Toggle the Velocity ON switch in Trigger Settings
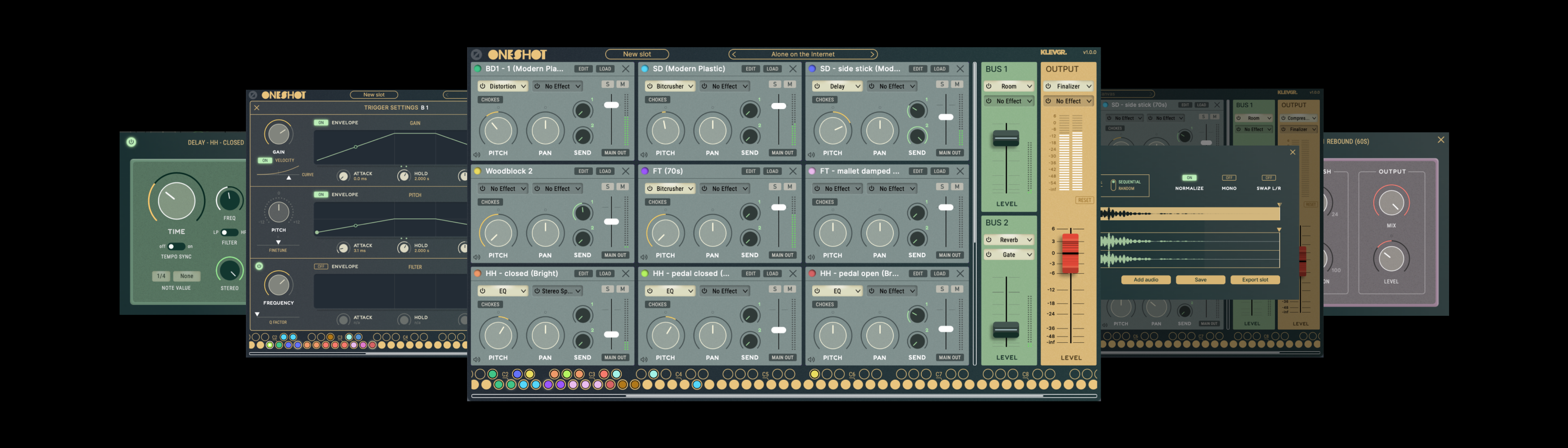The image size is (1568, 448). coord(265,161)
